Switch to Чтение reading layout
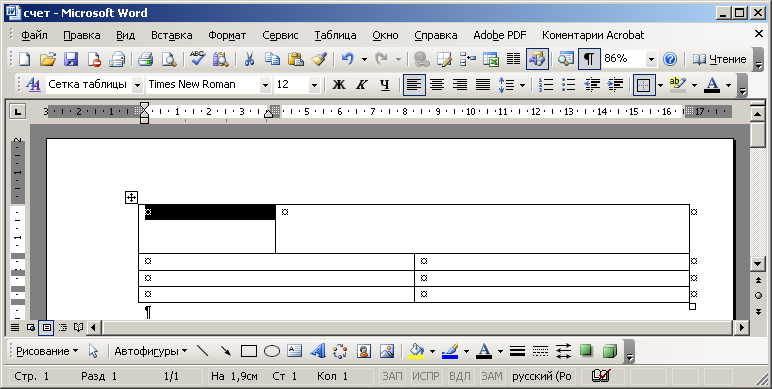This screenshot has width=772, height=389. (719, 59)
